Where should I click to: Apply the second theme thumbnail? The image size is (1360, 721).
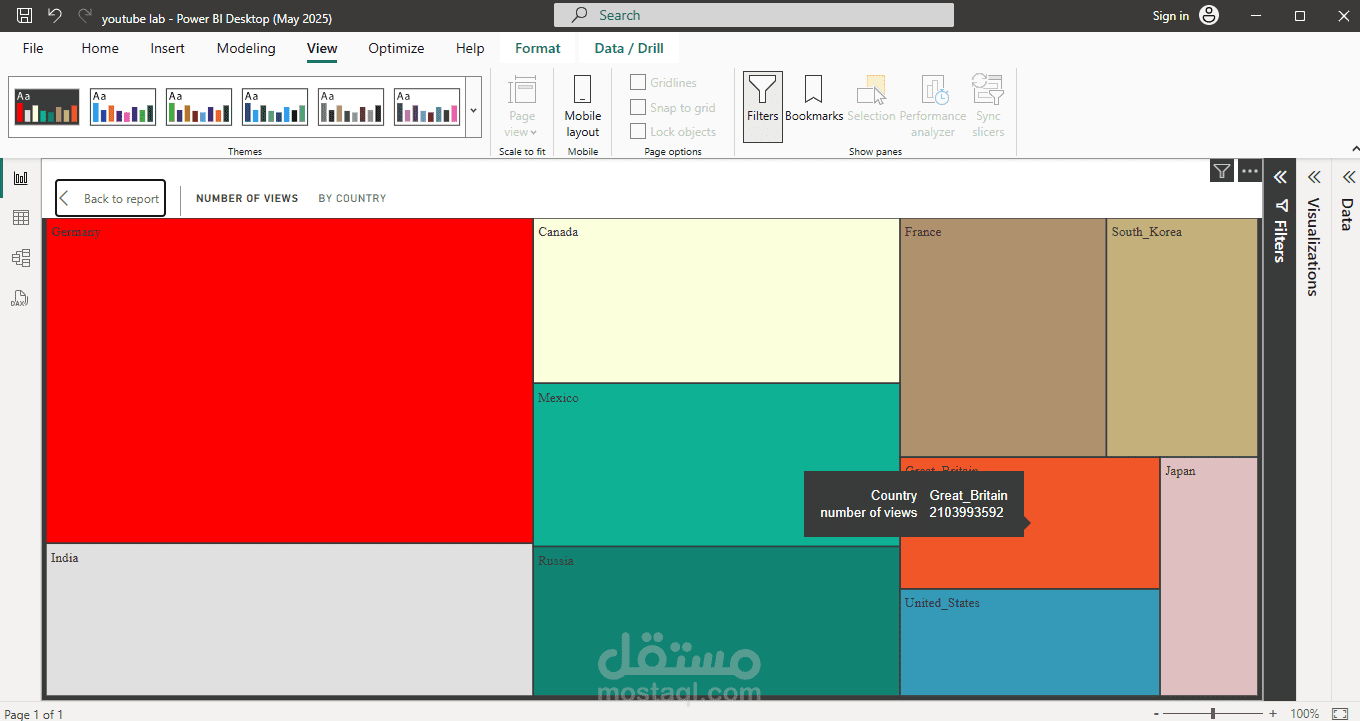tap(123, 107)
